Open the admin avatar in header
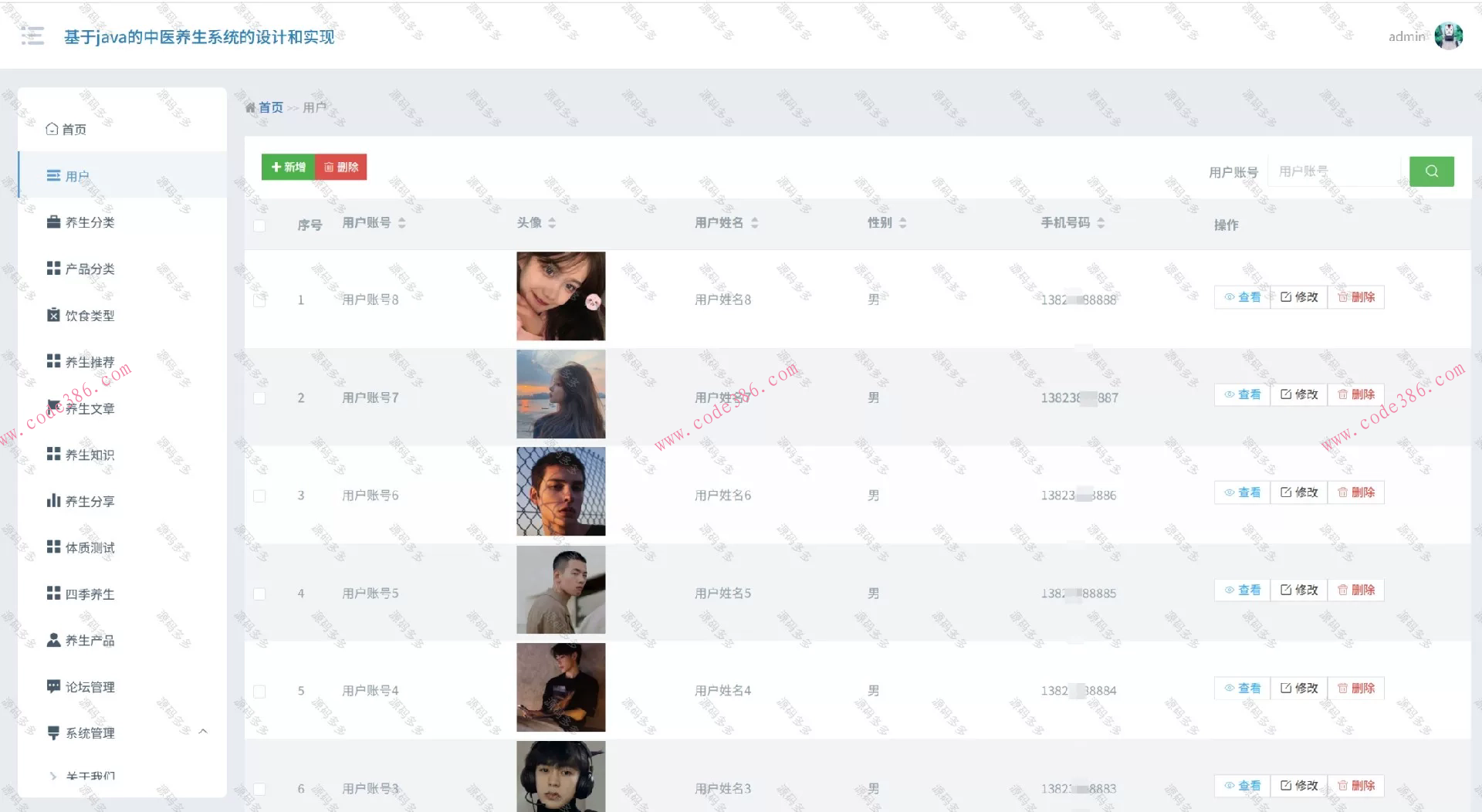 [1448, 36]
